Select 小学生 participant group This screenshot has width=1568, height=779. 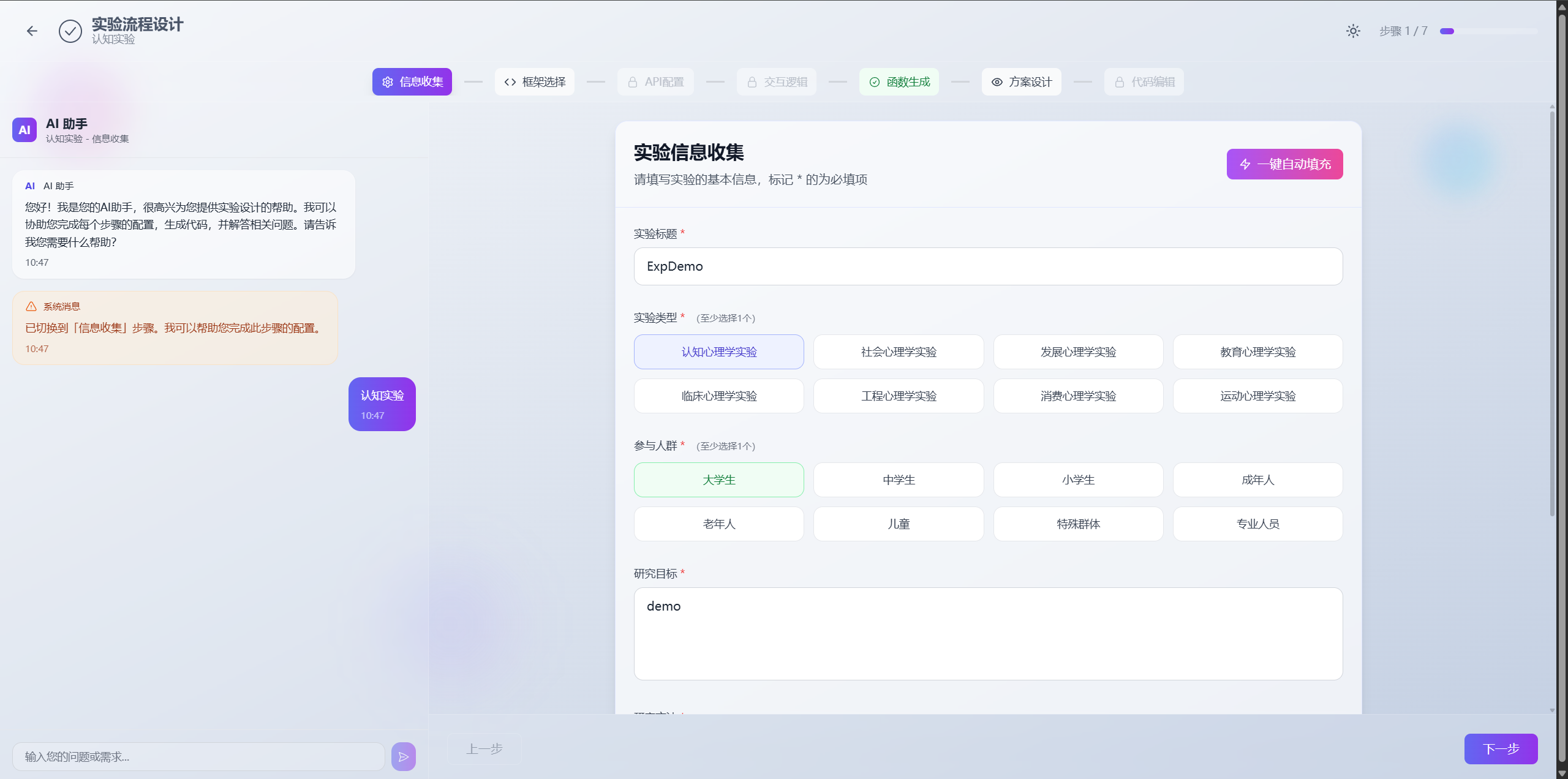[1078, 480]
